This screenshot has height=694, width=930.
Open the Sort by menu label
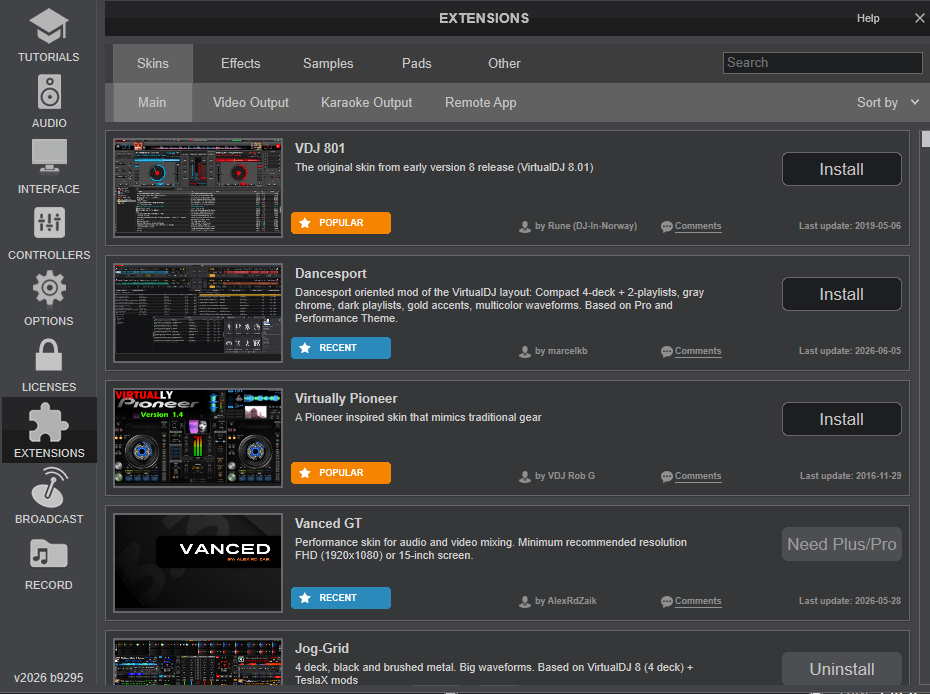(877, 103)
